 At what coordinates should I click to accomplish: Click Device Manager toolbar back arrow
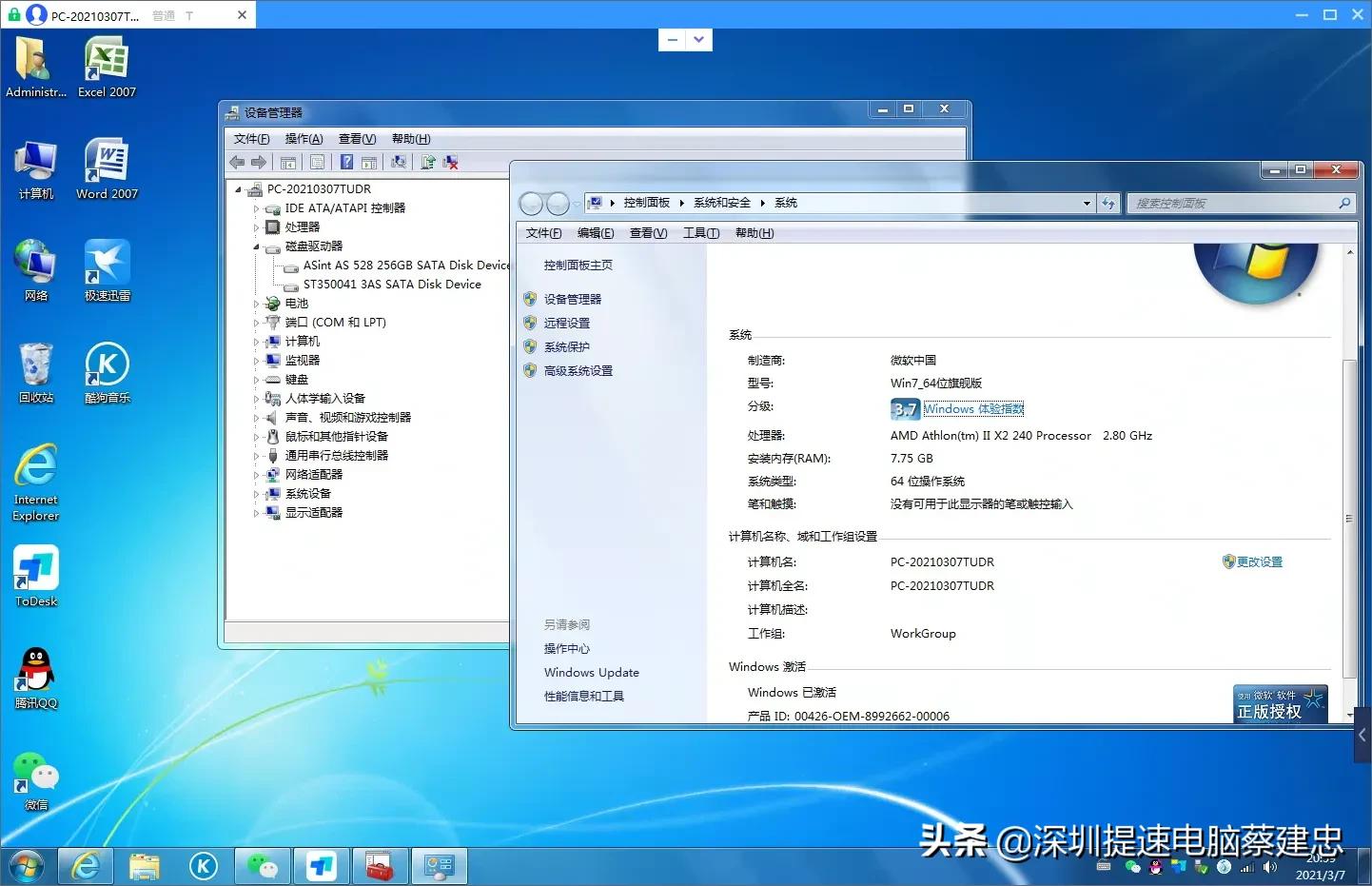point(237,163)
